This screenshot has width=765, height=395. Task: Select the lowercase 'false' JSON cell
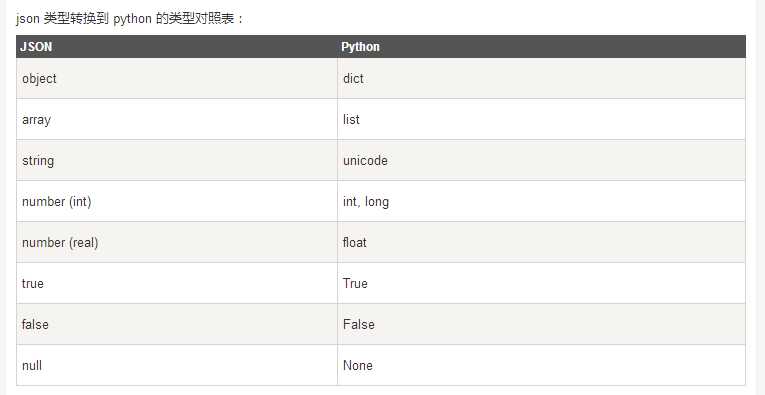point(177,324)
